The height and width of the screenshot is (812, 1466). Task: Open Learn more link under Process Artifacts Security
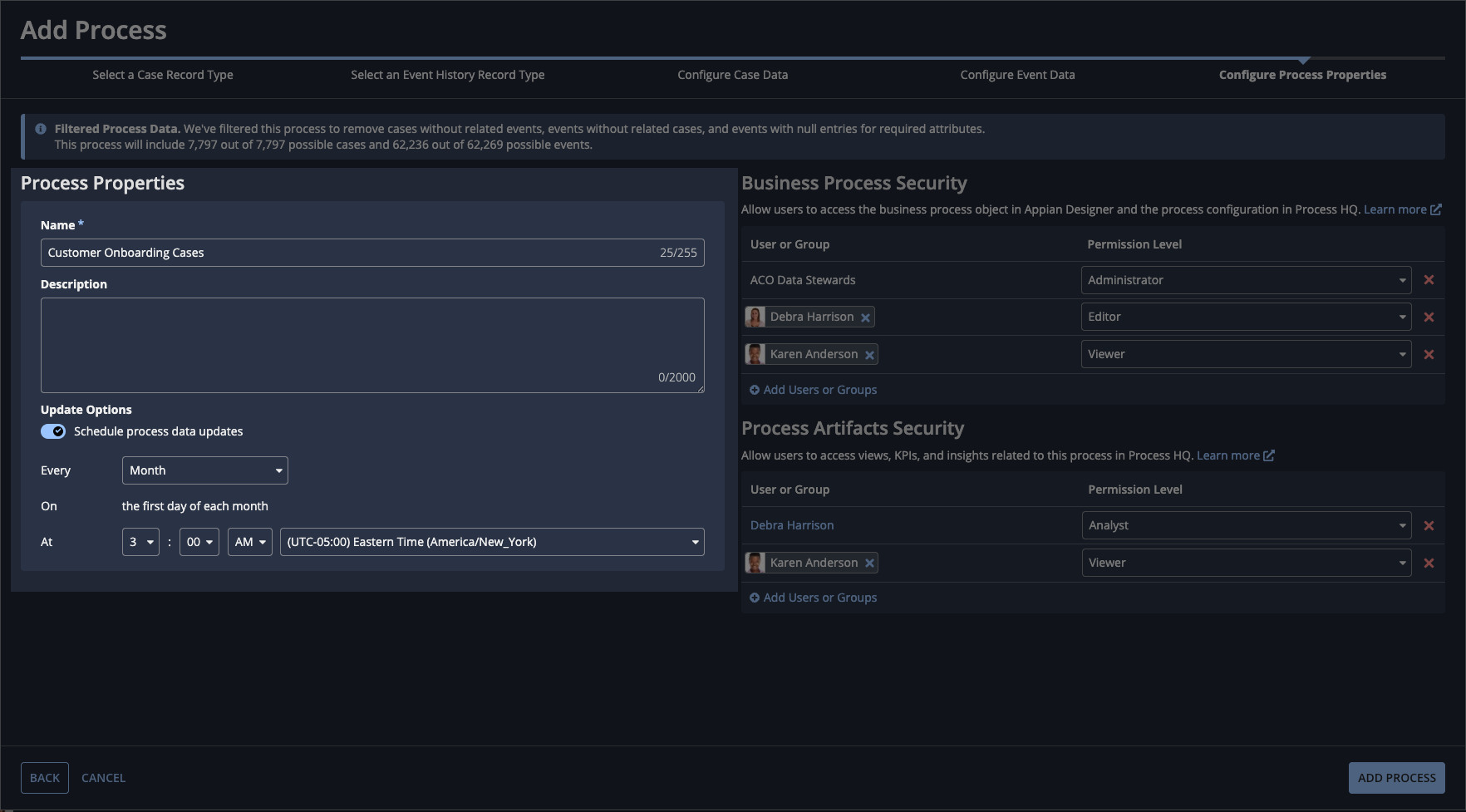(x=1235, y=455)
